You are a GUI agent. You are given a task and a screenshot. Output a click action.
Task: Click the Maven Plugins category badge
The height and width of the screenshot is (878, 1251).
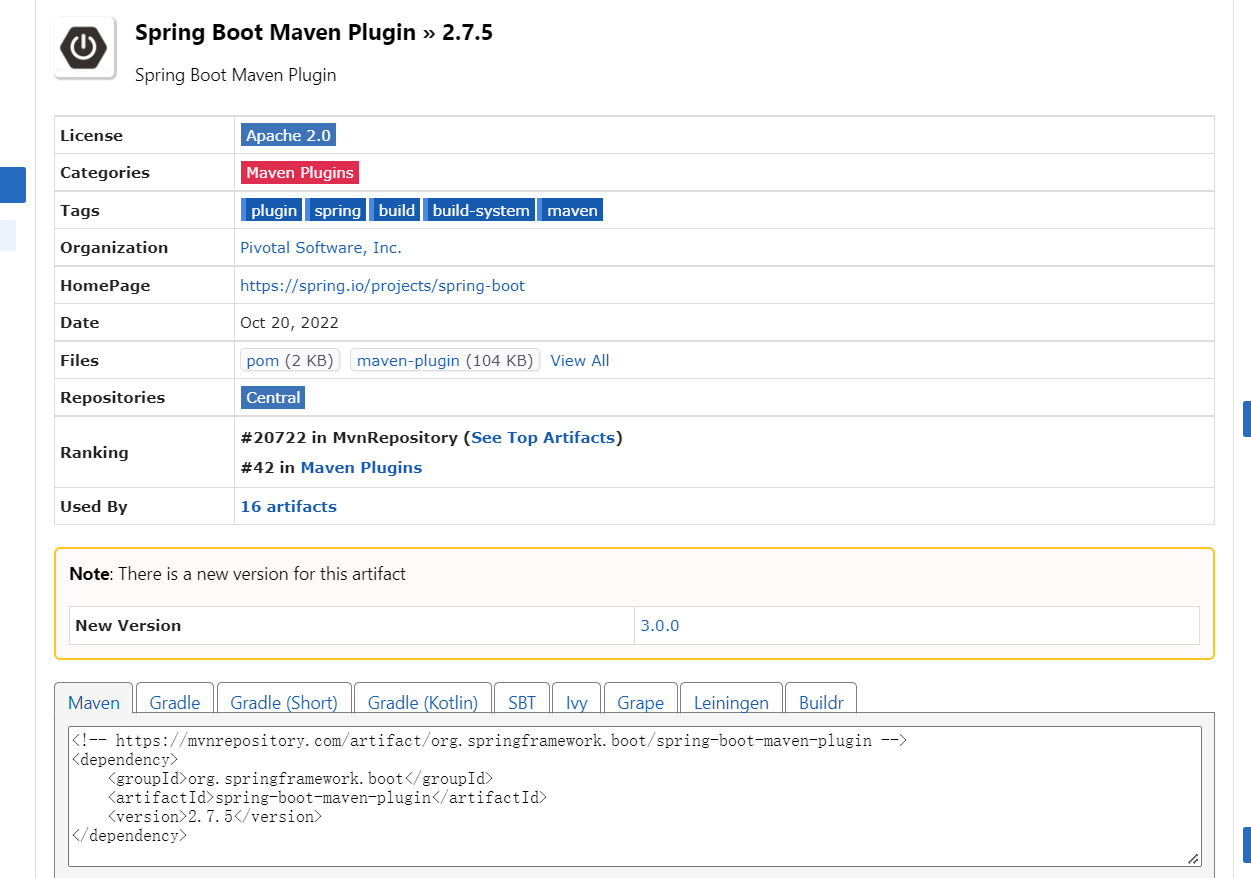300,173
